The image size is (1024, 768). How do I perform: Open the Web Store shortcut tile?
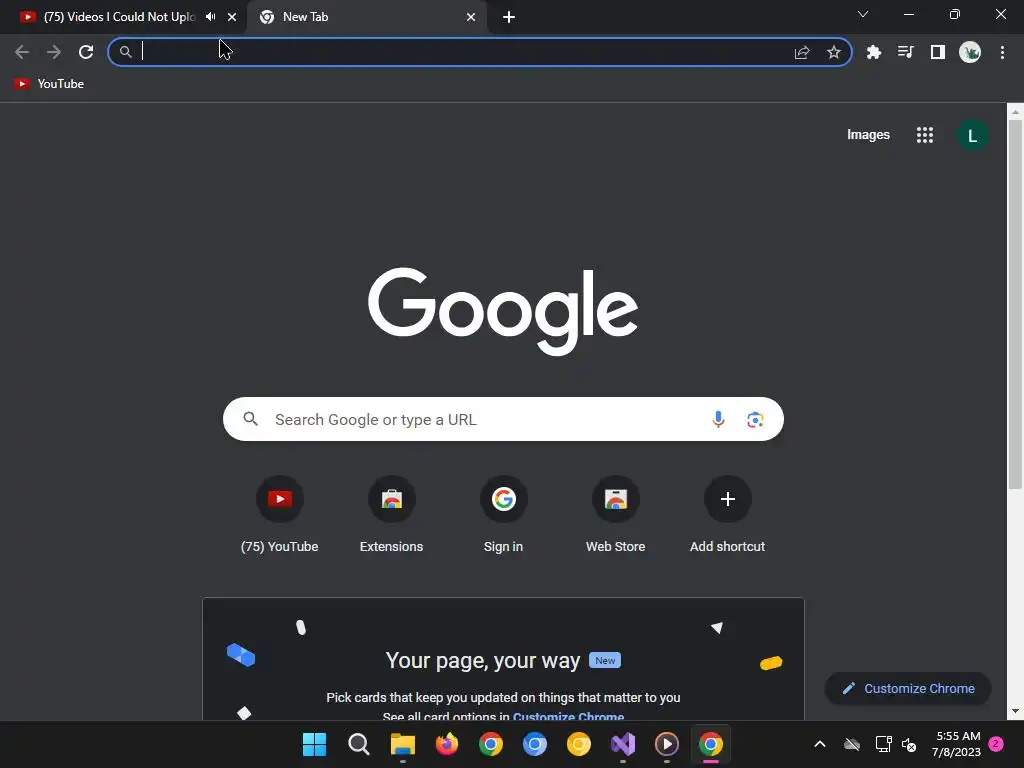coord(615,516)
